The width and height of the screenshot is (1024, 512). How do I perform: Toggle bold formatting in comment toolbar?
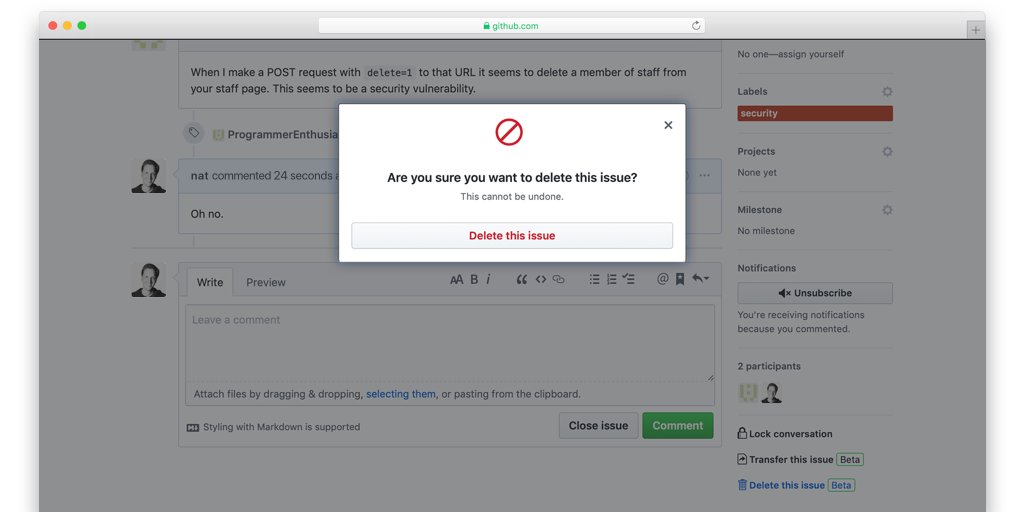coord(474,280)
